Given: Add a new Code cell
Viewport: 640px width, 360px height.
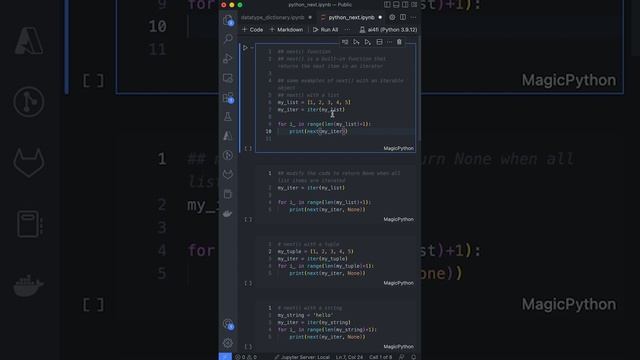Looking at the screenshot, I should click(x=252, y=30).
